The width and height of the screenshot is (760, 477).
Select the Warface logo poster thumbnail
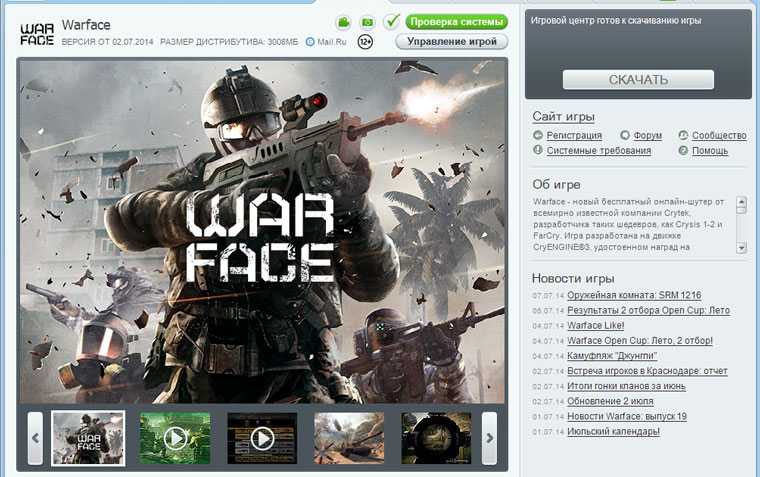coord(88,438)
